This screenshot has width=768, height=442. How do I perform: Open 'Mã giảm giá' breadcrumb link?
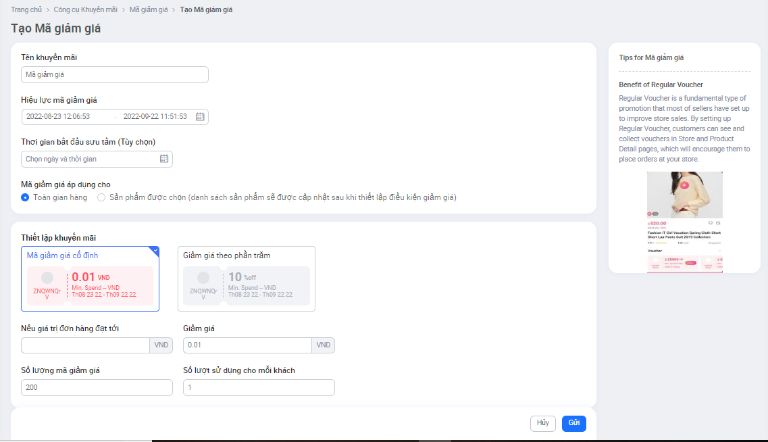(x=148, y=9)
